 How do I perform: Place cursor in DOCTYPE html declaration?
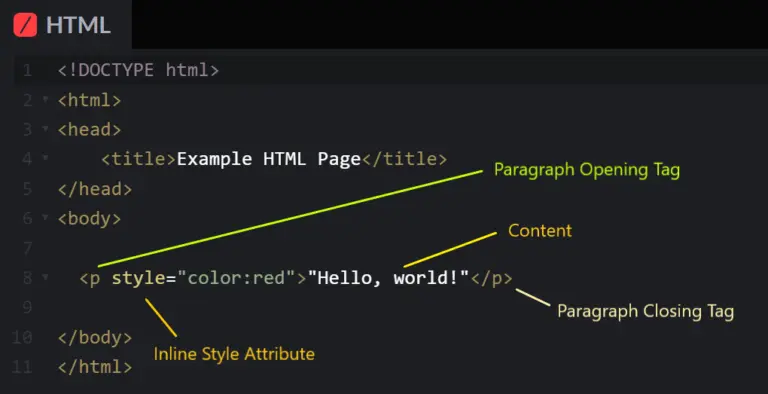click(139, 71)
